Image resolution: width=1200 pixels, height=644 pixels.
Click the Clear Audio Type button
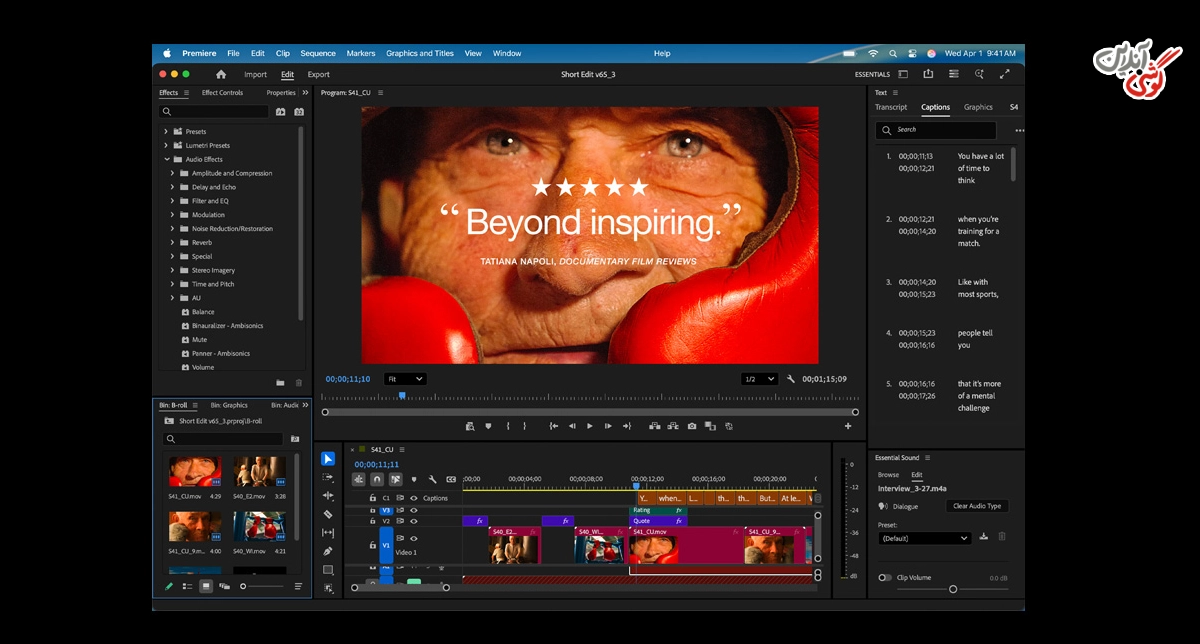pyautogui.click(x=977, y=506)
